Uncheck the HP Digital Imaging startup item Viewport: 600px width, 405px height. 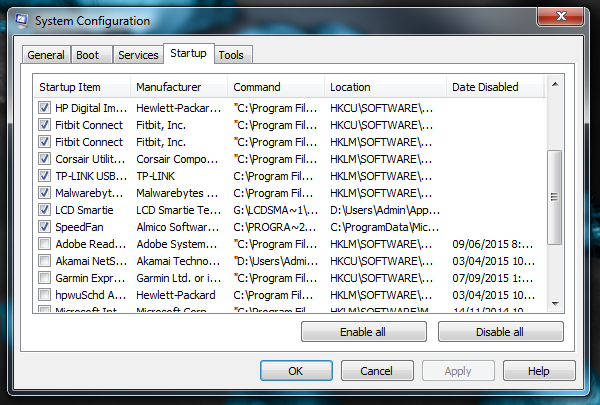click(x=44, y=108)
